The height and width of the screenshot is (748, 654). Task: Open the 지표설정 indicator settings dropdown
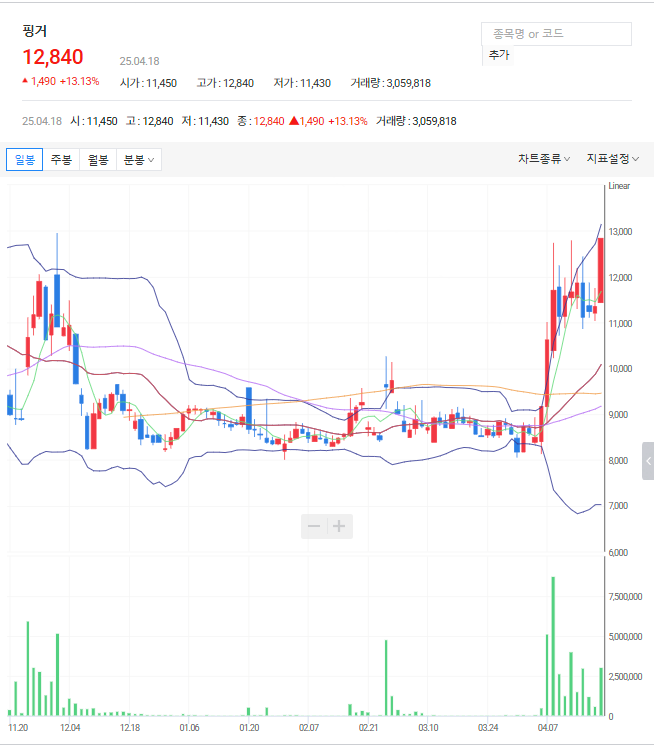612,159
